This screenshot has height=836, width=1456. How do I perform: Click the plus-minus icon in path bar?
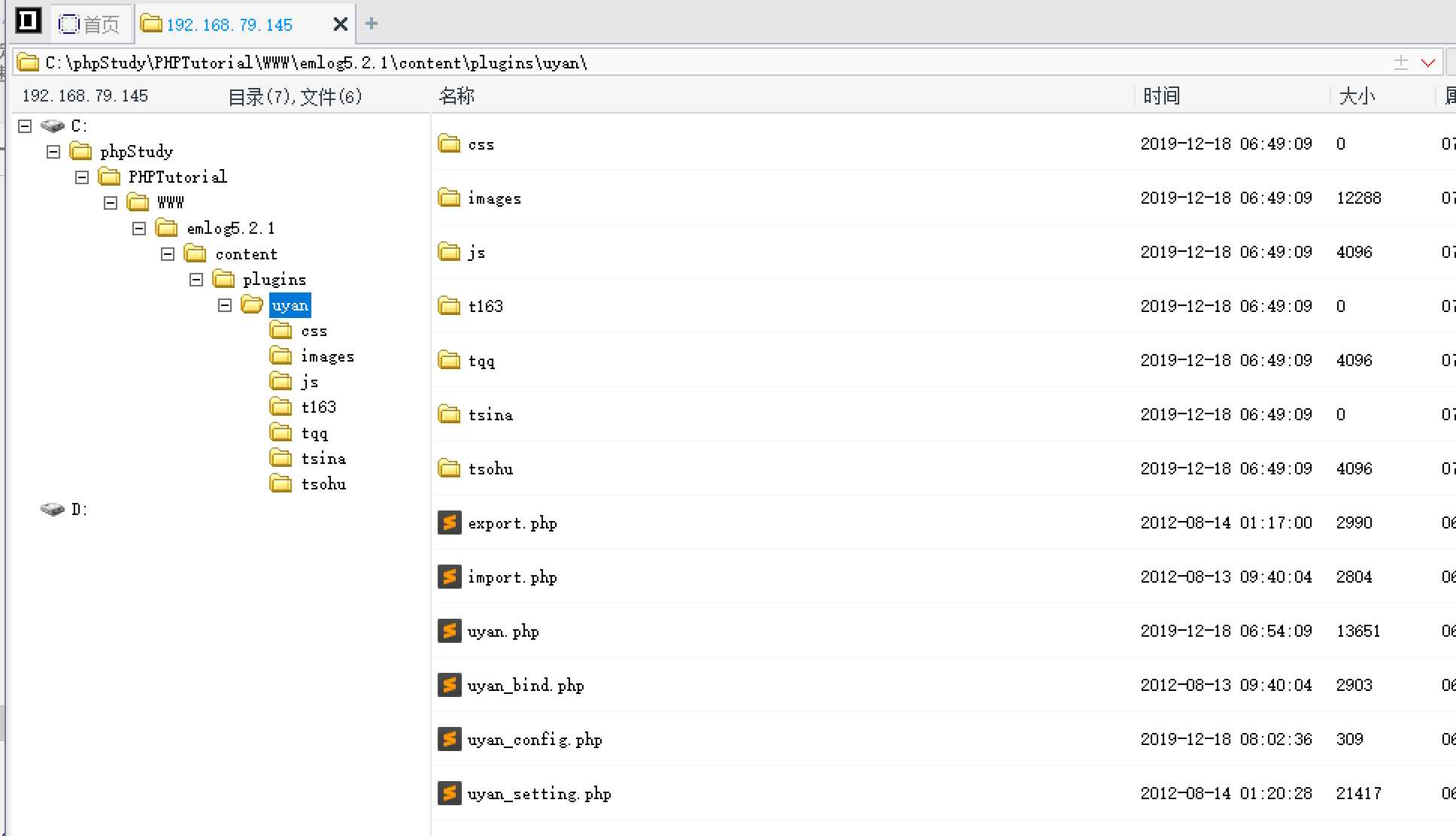1400,62
